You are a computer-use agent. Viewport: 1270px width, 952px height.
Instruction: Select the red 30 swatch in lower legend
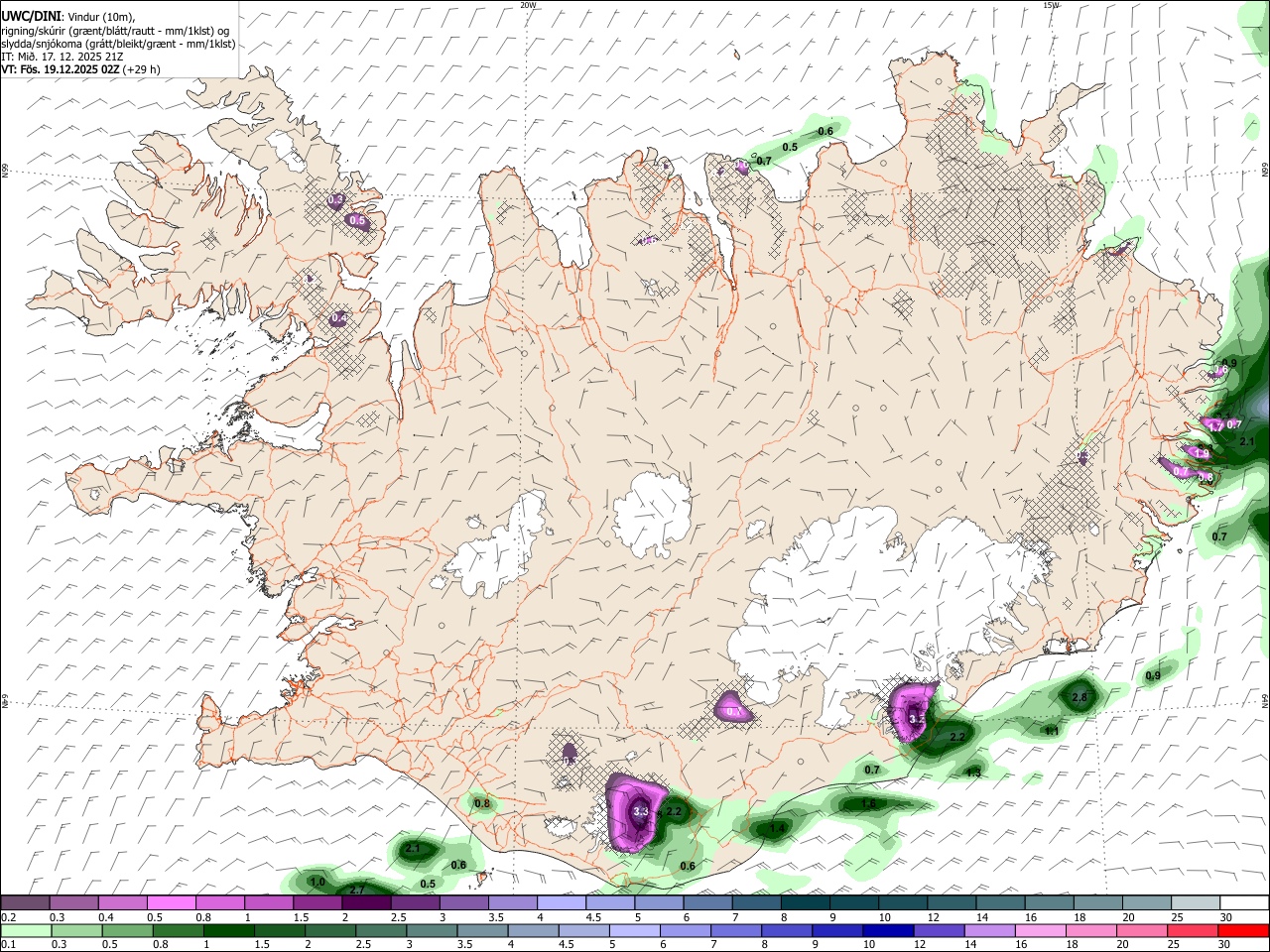click(x=1243, y=930)
